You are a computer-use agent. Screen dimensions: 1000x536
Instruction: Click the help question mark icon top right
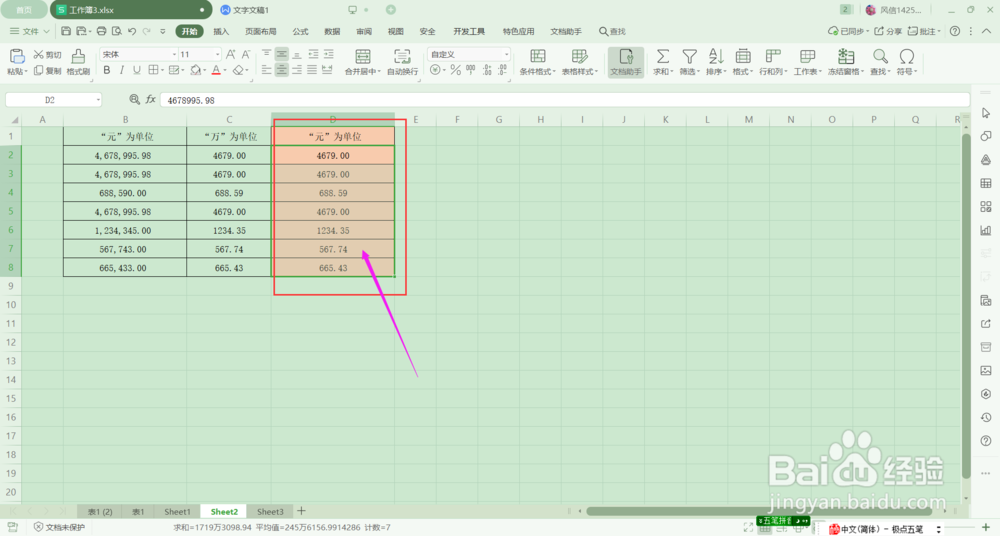coord(955,31)
